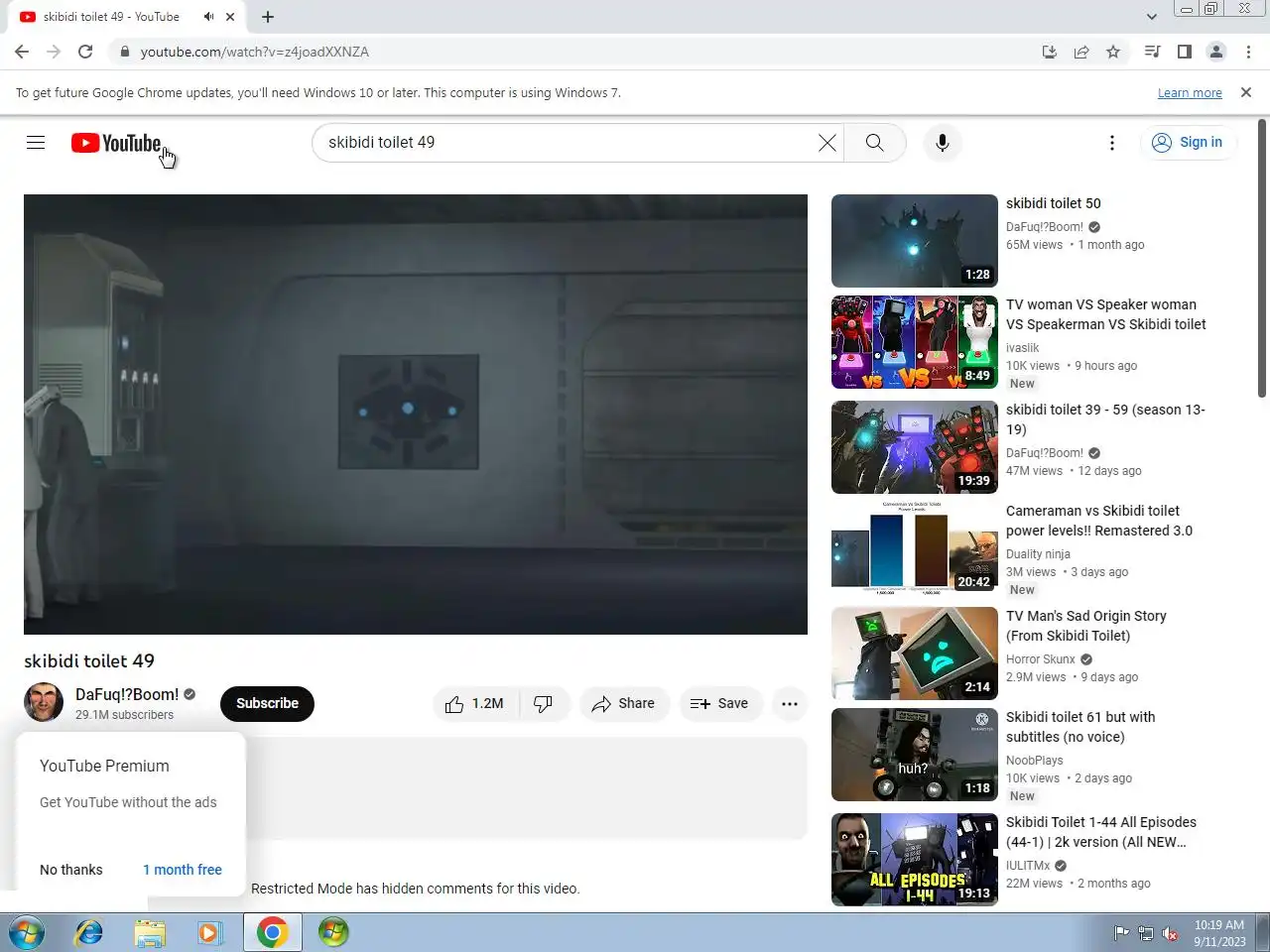Click the NoobPlays channel name

[x=1035, y=761]
